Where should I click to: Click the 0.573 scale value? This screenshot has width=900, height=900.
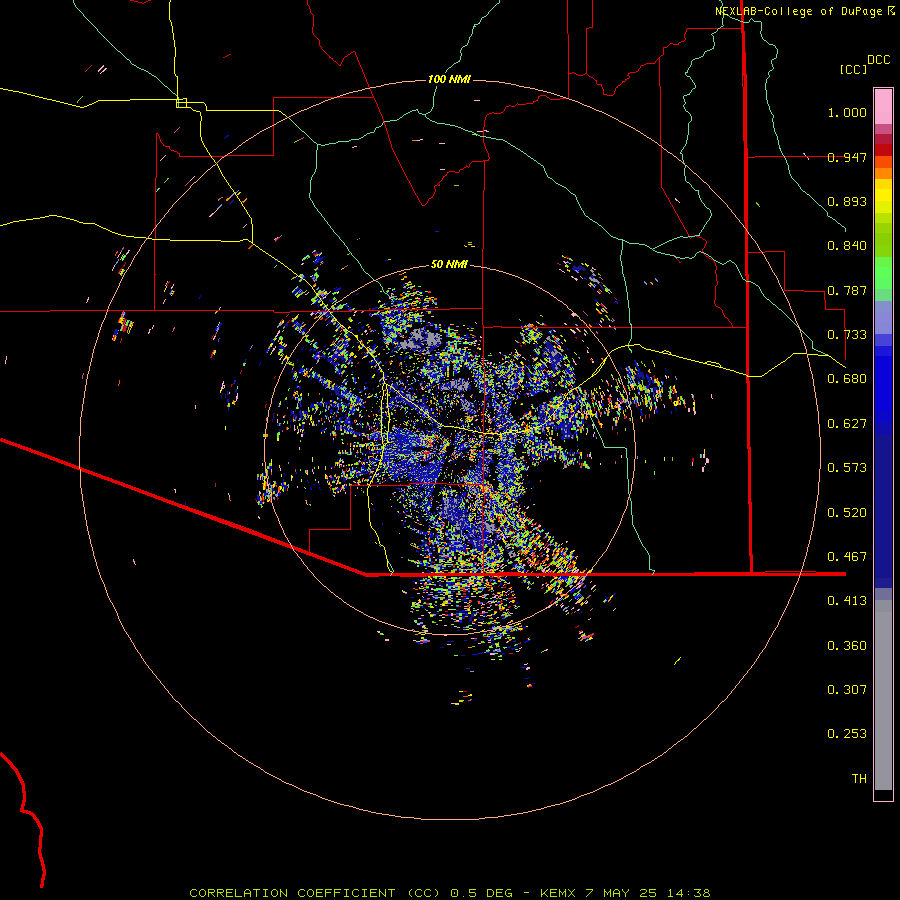847,468
